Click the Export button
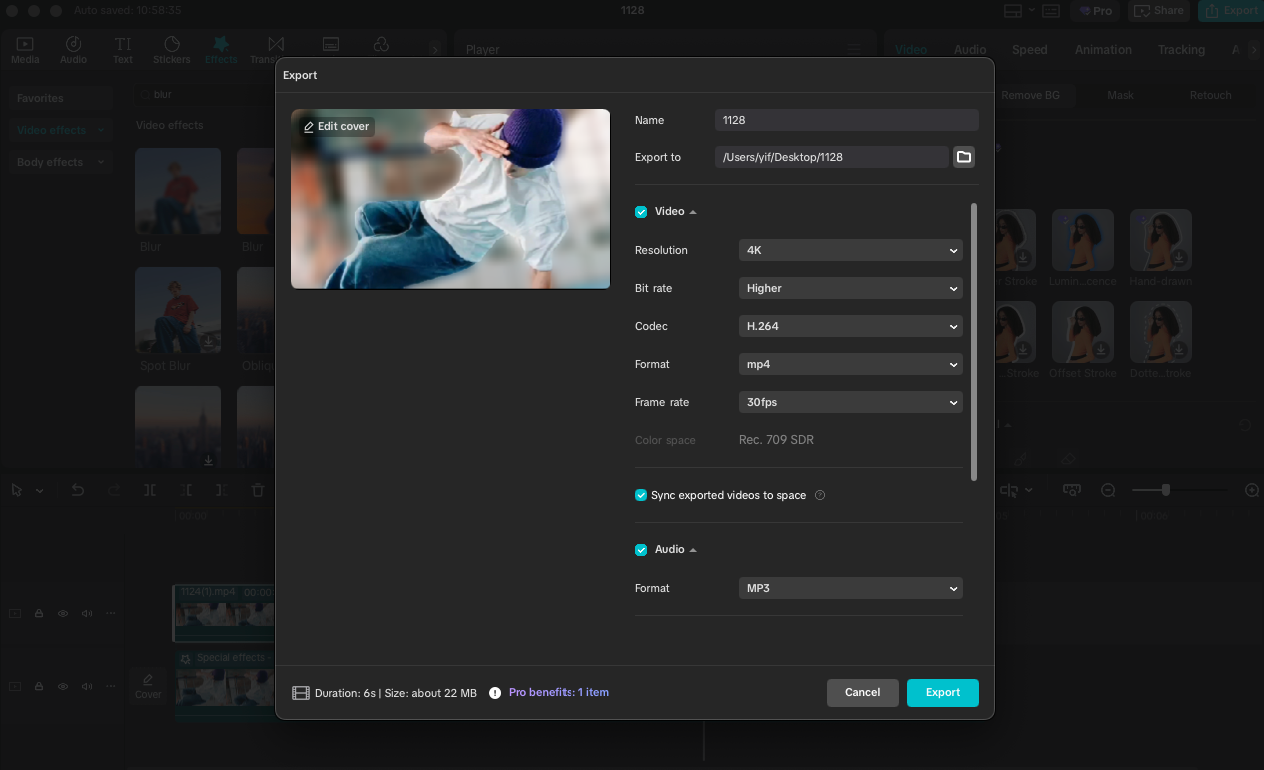The image size is (1264, 770). tap(942, 692)
